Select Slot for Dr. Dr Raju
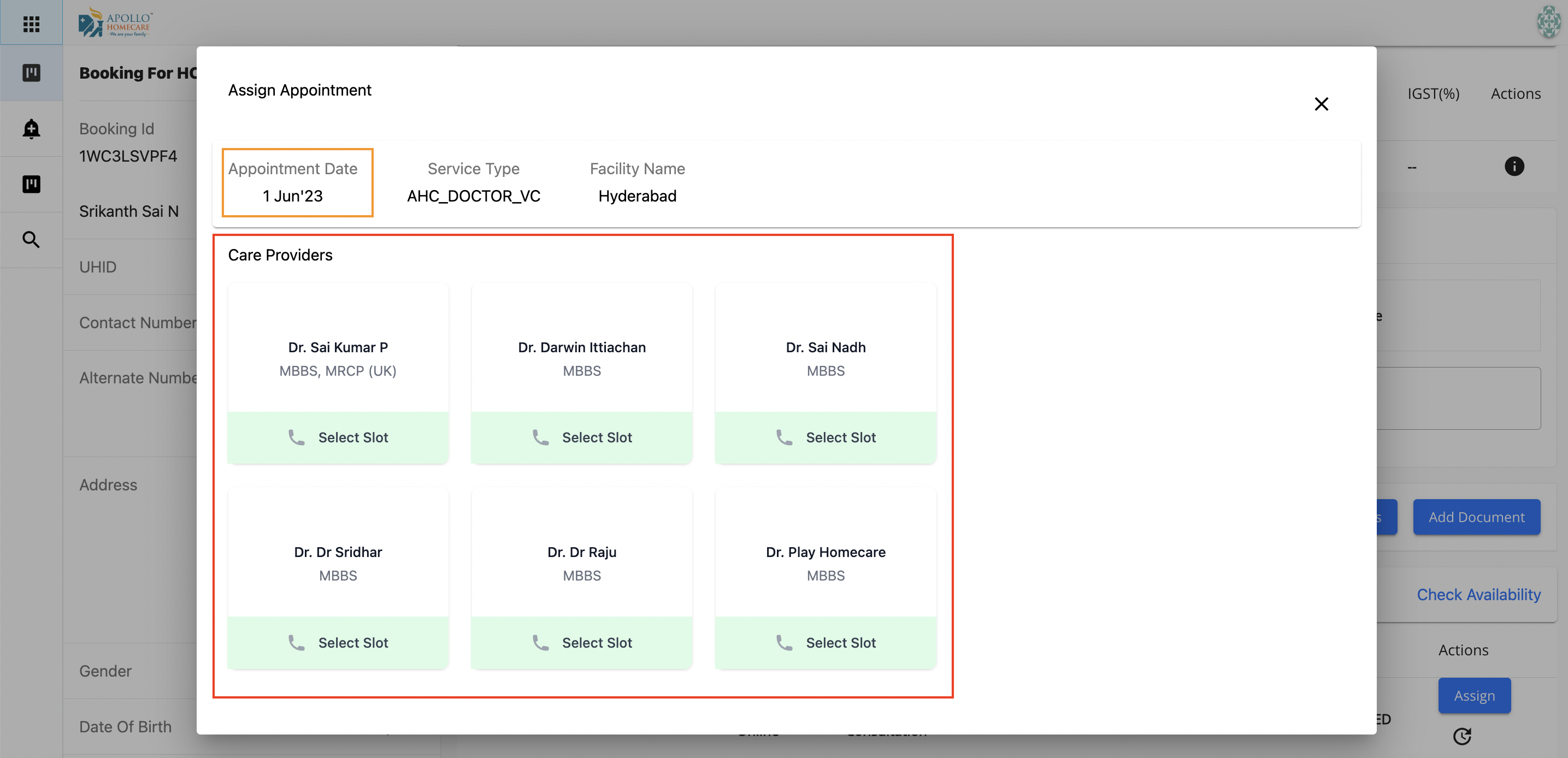 coord(581,642)
